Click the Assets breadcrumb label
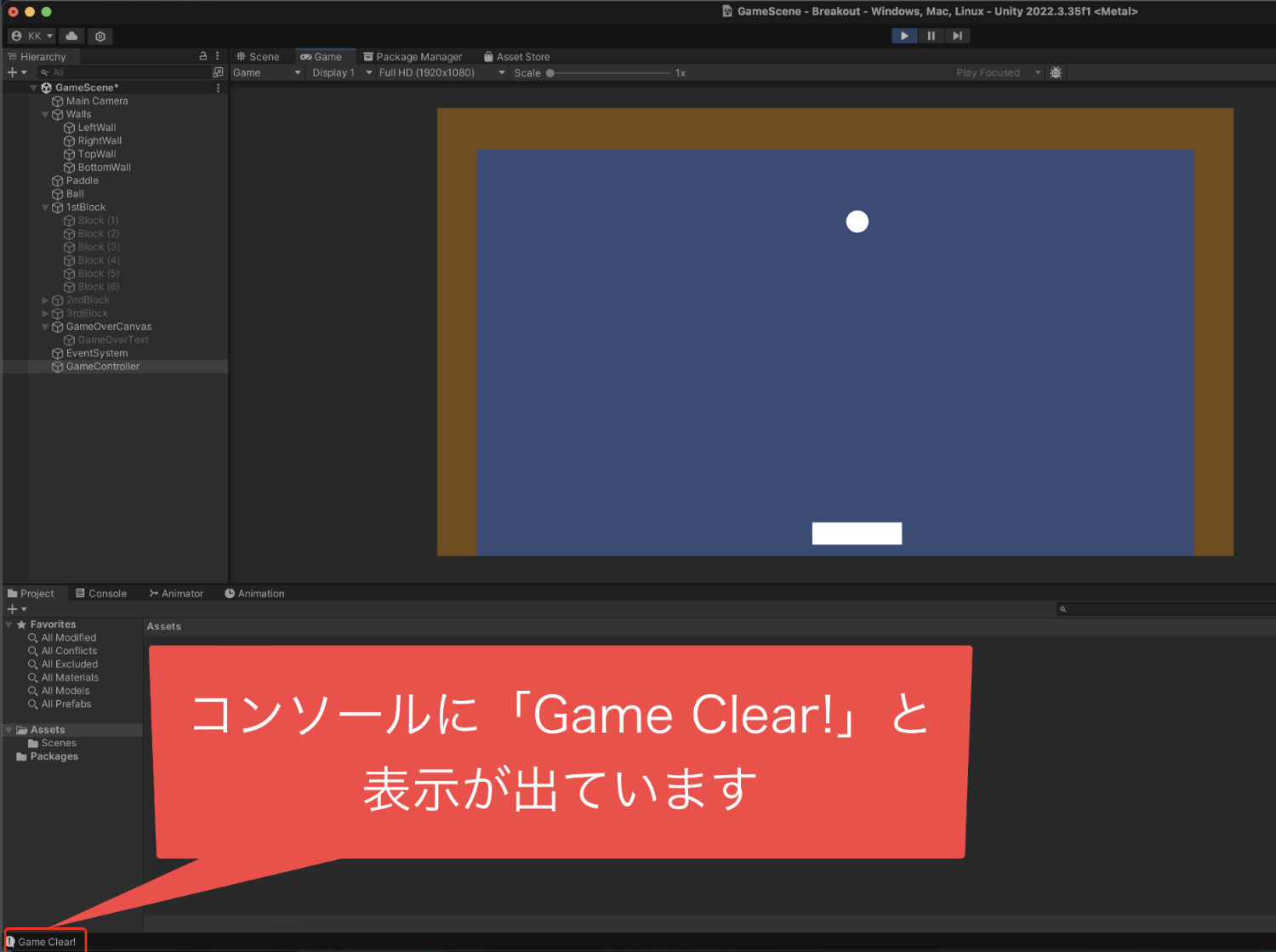1276x952 pixels. coord(164,626)
